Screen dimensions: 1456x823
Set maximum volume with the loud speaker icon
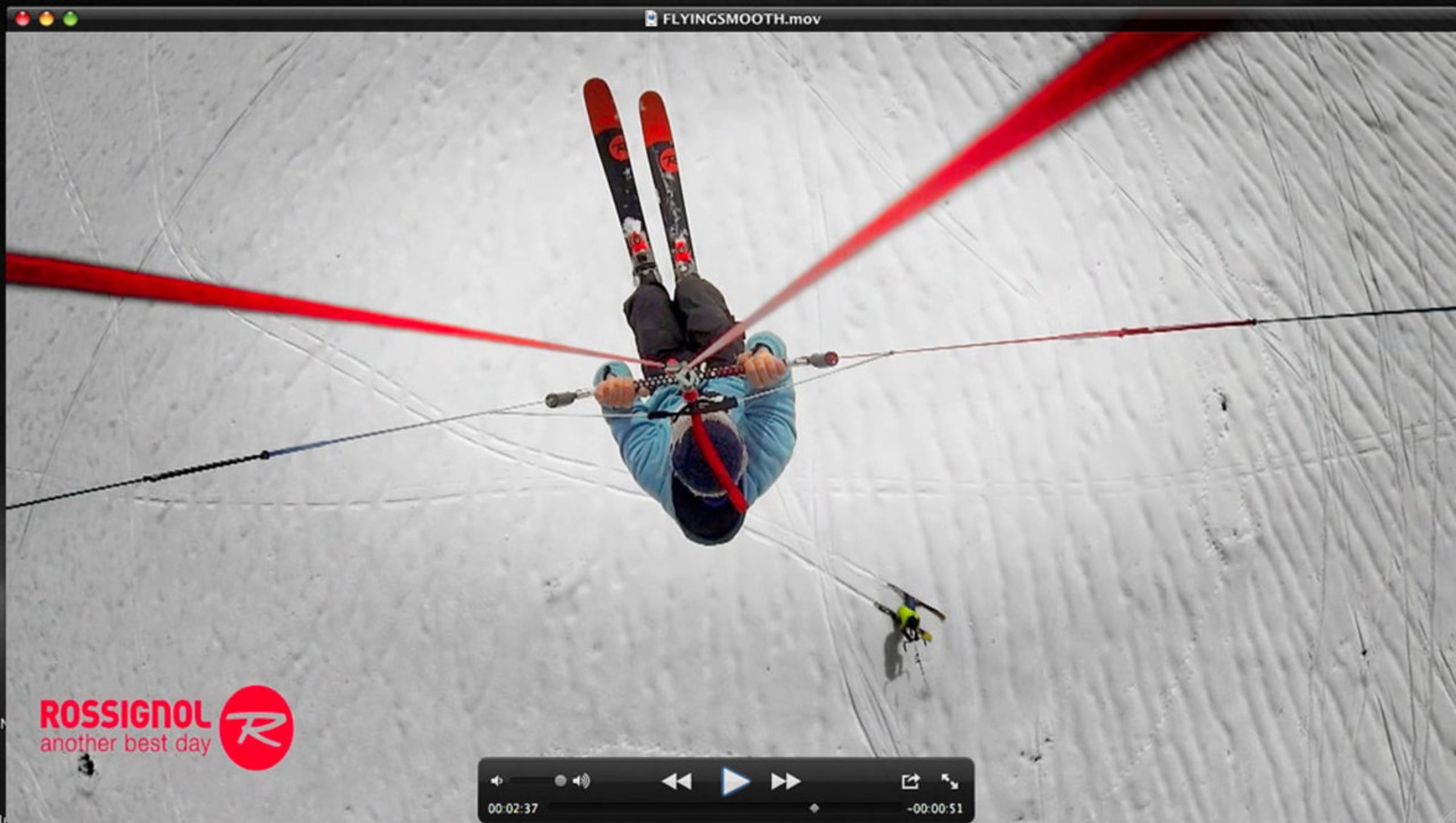581,781
